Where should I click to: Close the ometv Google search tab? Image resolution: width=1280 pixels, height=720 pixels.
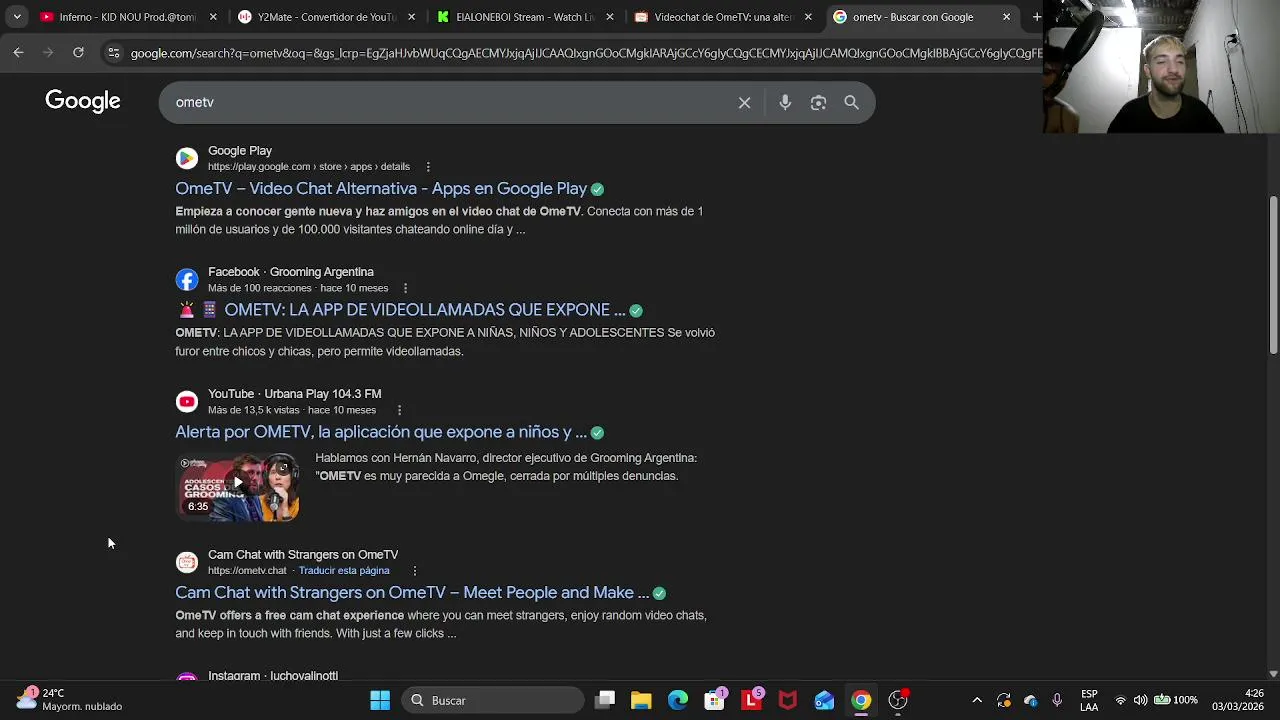(1006, 17)
